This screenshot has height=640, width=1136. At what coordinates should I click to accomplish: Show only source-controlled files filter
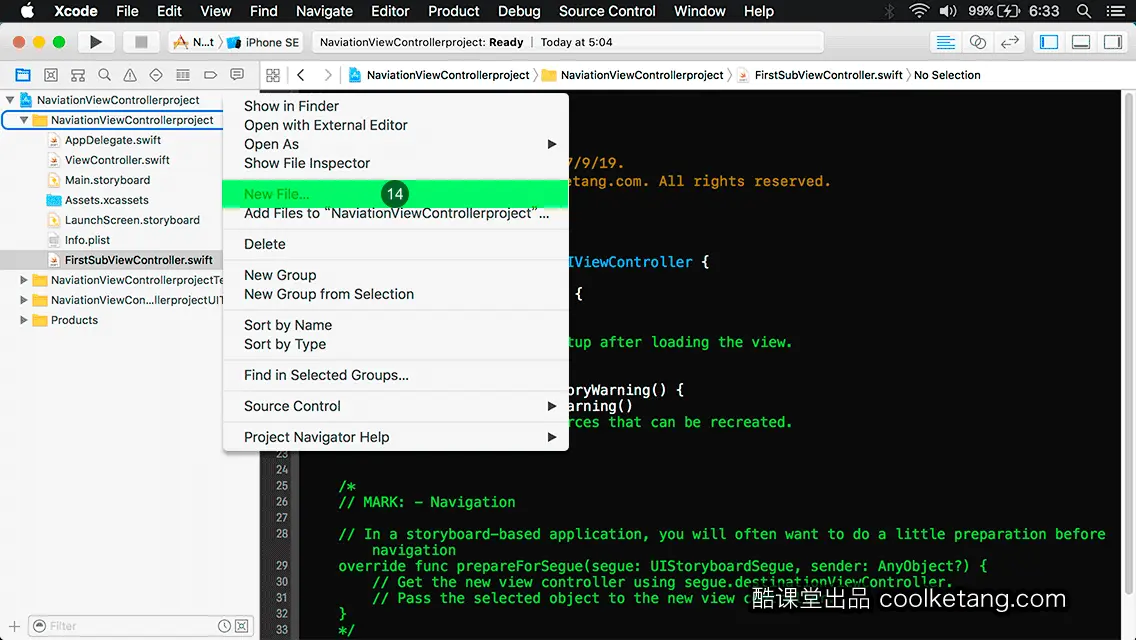[242, 626]
